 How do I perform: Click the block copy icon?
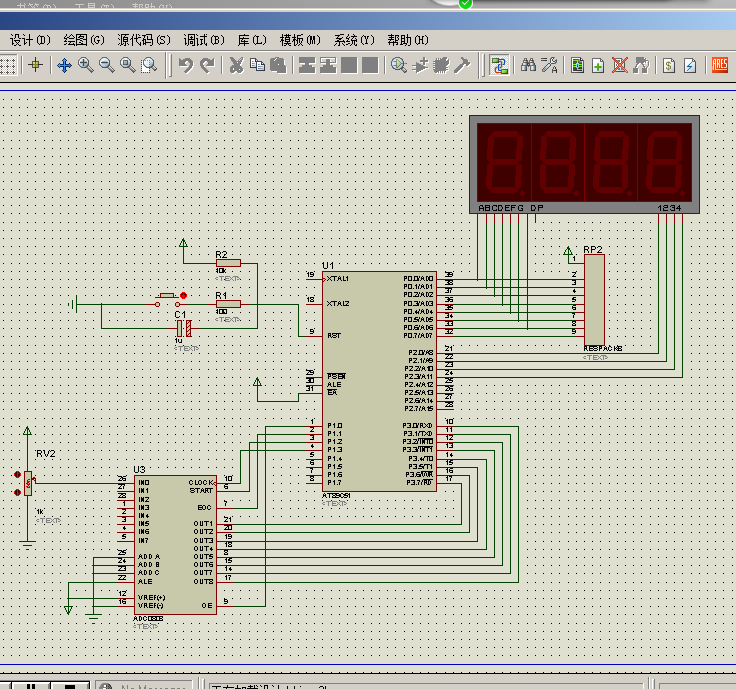[x=307, y=65]
